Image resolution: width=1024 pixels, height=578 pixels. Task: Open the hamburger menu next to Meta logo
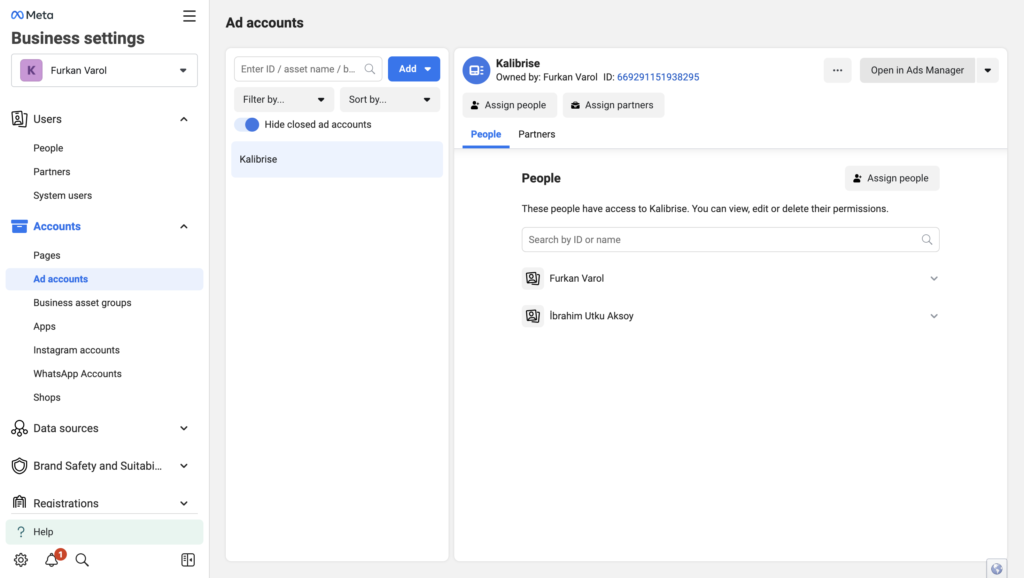189,16
